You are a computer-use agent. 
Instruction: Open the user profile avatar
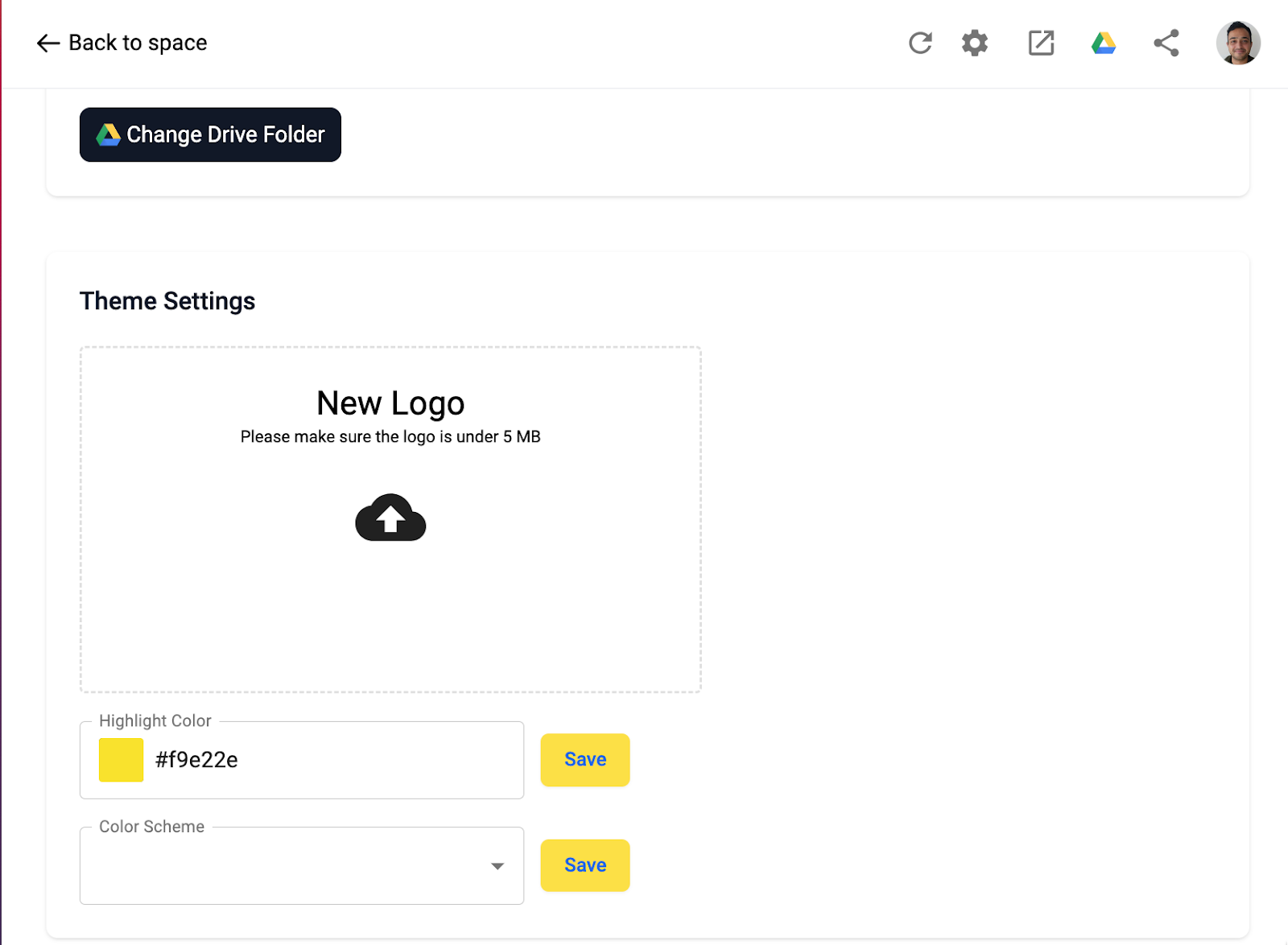[x=1238, y=43]
